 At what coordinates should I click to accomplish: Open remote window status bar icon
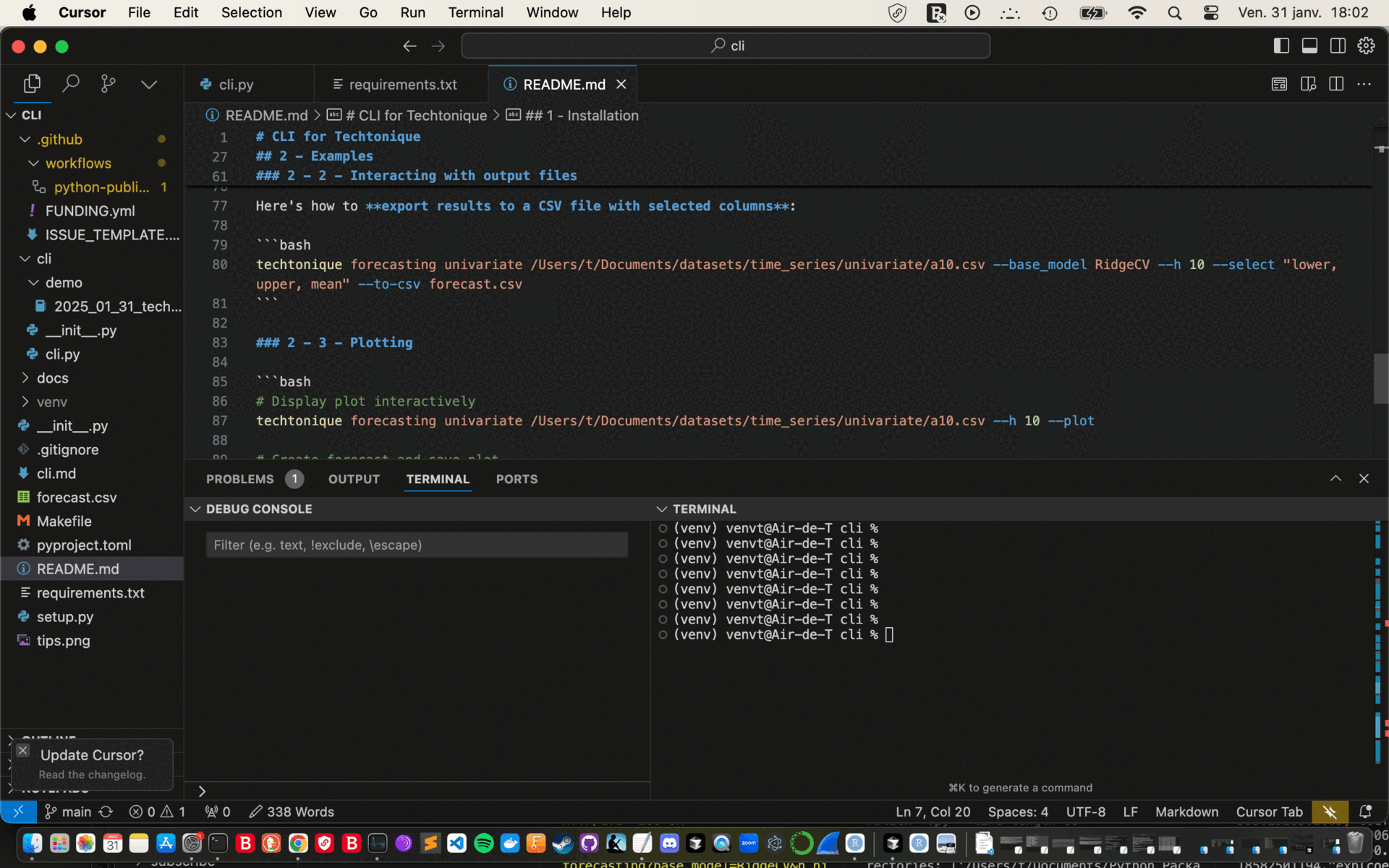19,812
